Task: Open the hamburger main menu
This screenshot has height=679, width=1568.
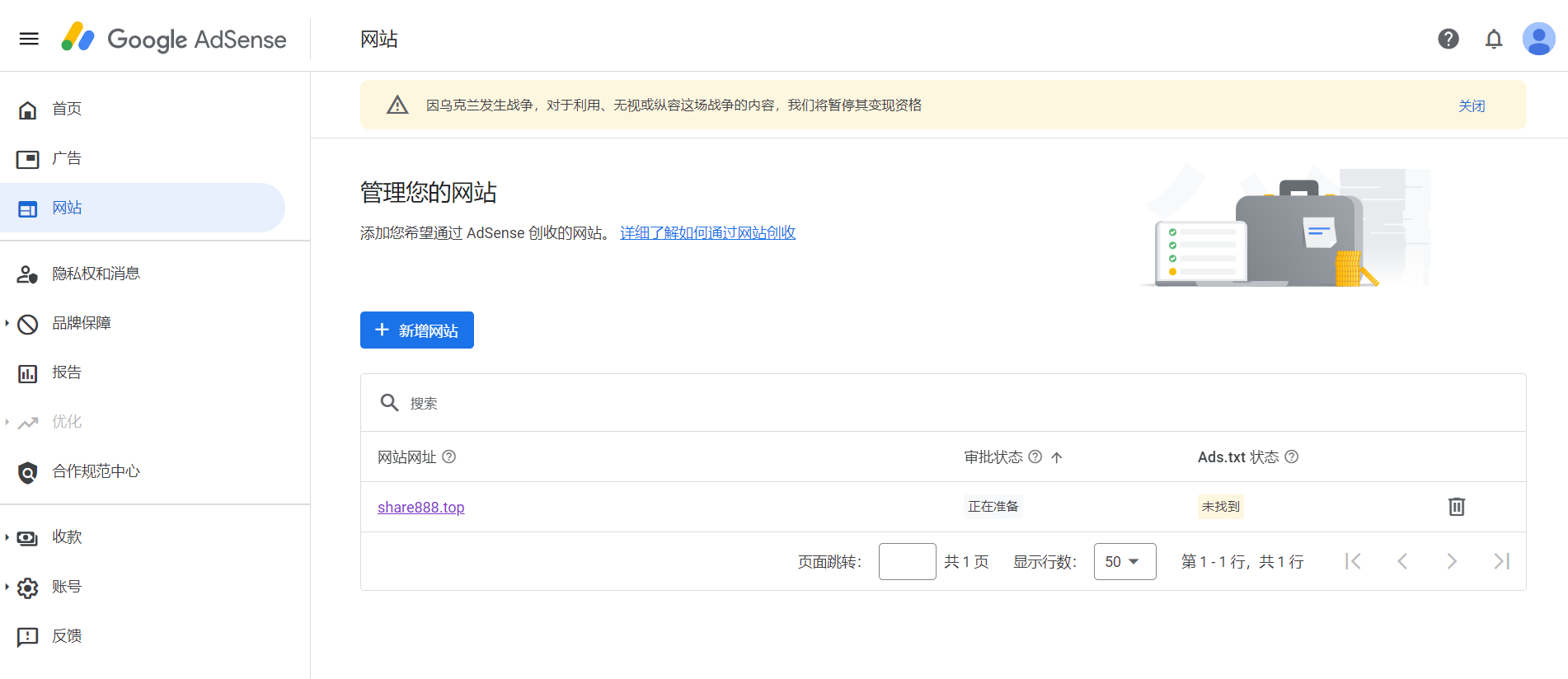Action: [29, 39]
